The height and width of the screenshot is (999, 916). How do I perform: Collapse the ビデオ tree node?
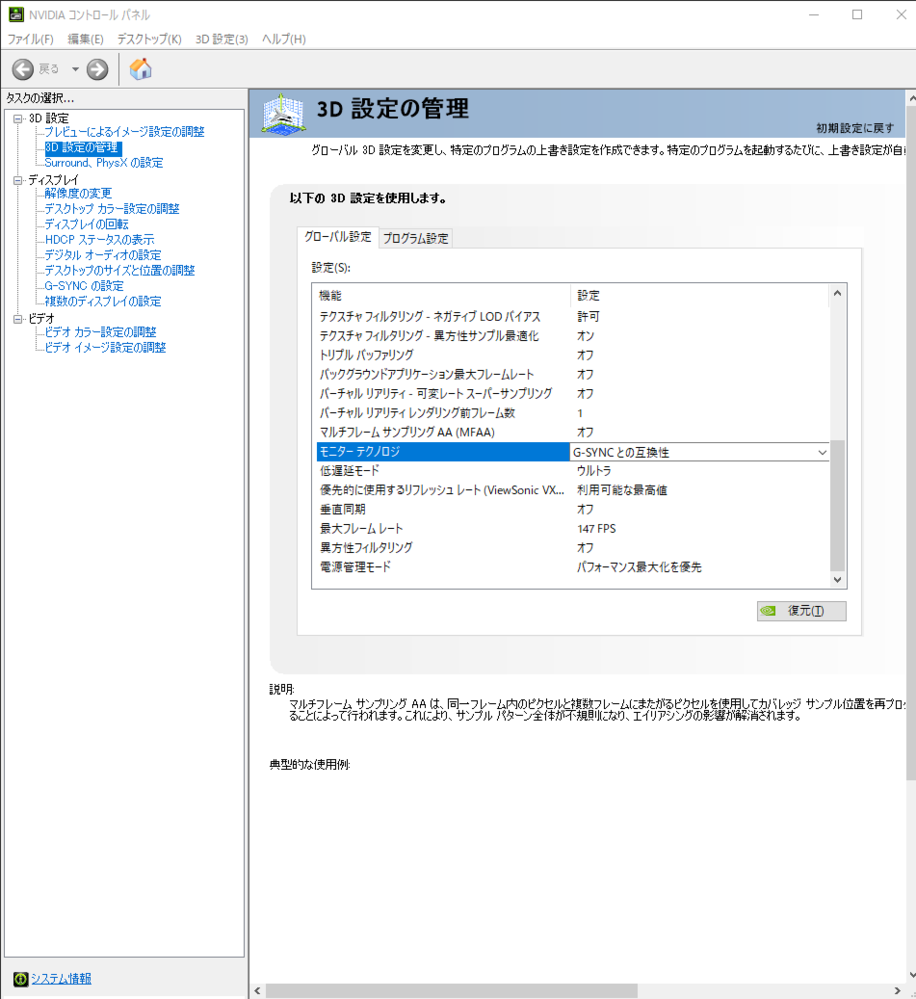click(18, 319)
